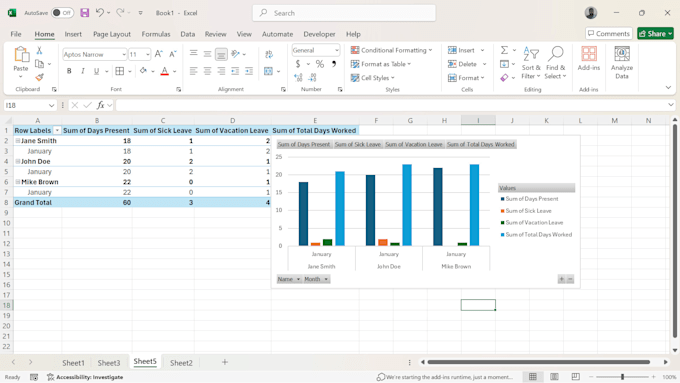
Task: Open Analyze Data
Action: click(622, 63)
